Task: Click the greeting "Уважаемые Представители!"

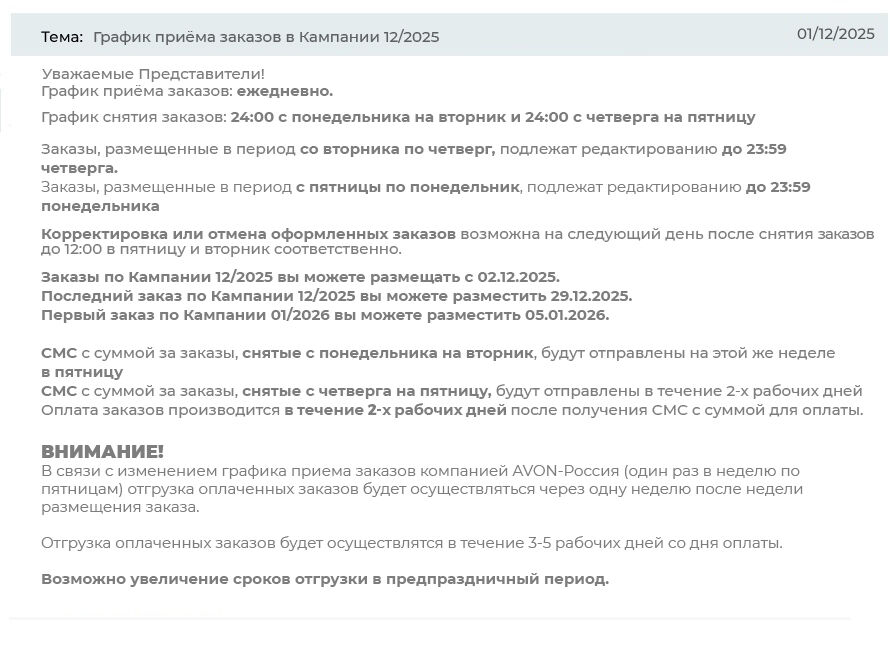Action: (x=153, y=74)
